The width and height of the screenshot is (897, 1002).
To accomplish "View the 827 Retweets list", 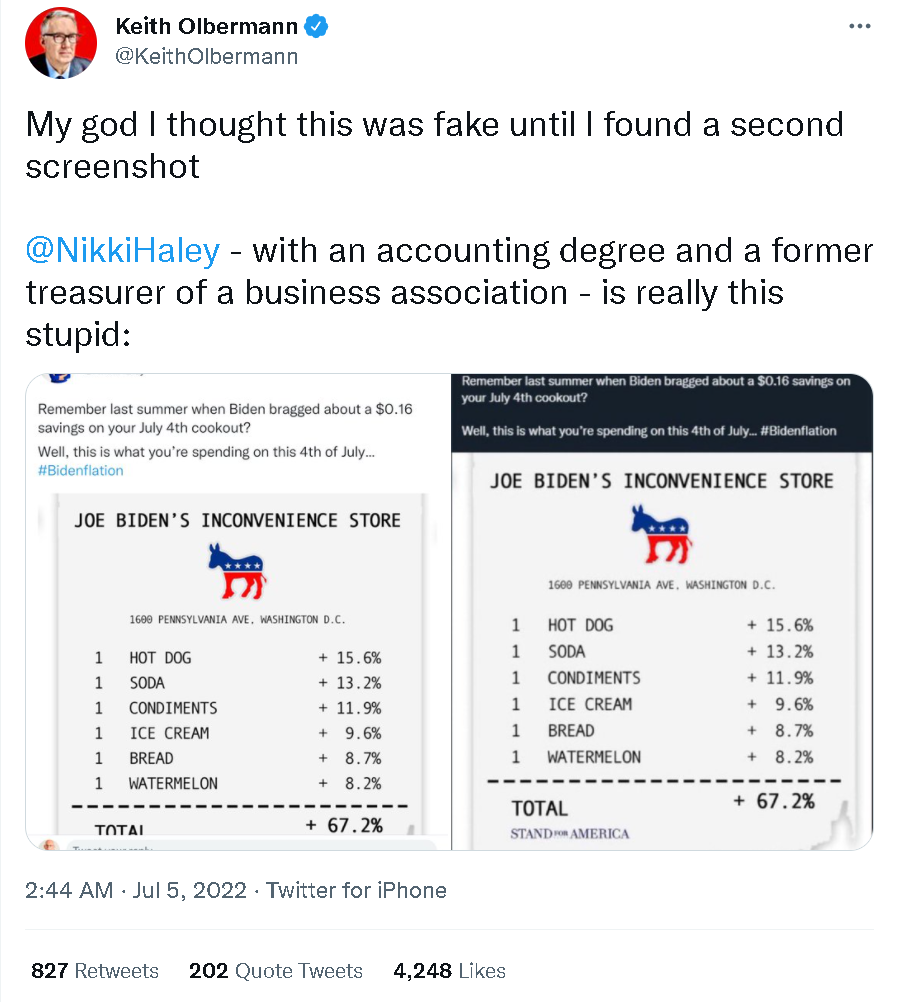I will pos(95,971).
